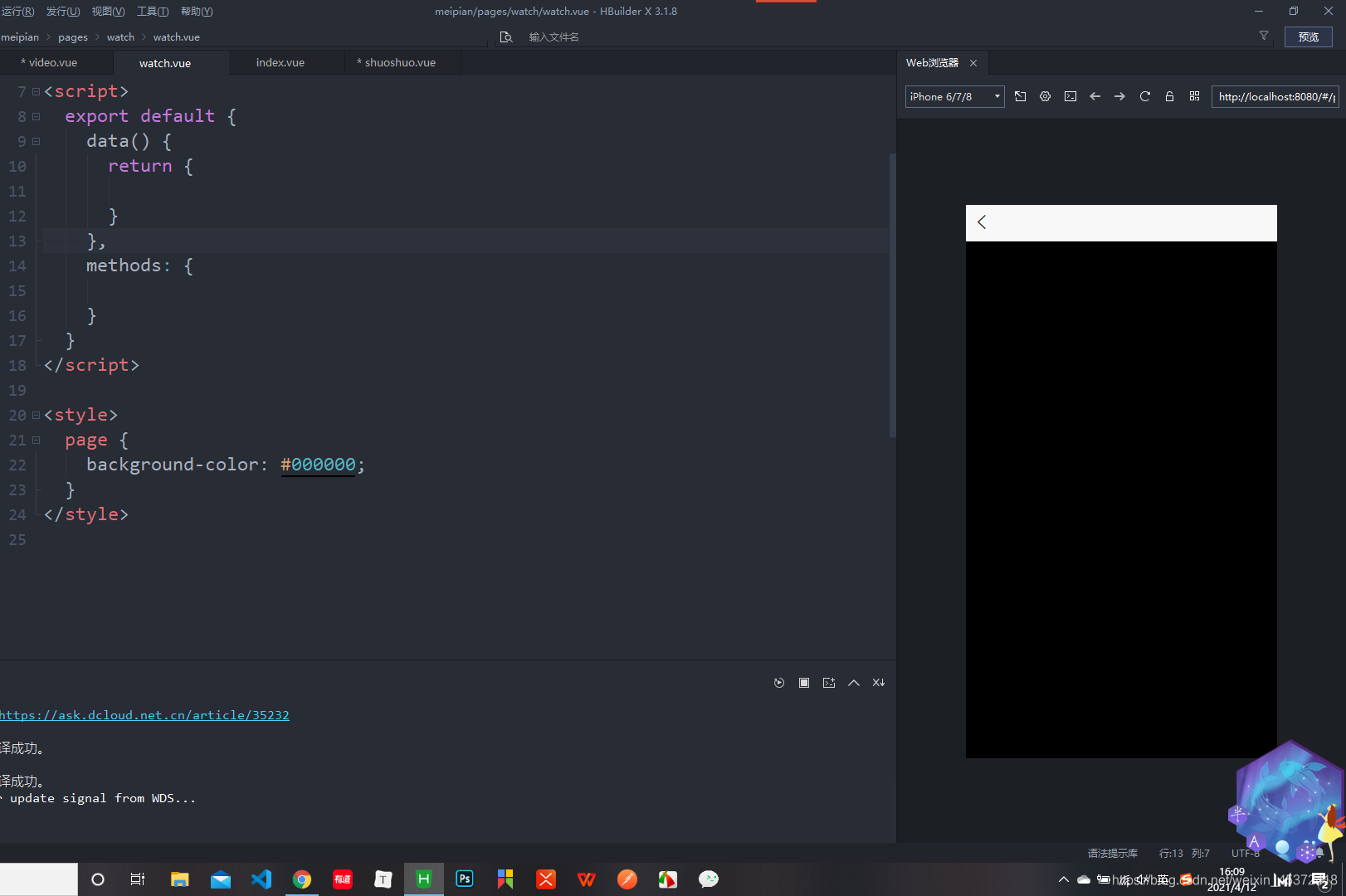1346x896 pixels.
Task: Click the editor vertical scrollbar
Action: pyautogui.click(x=892, y=295)
